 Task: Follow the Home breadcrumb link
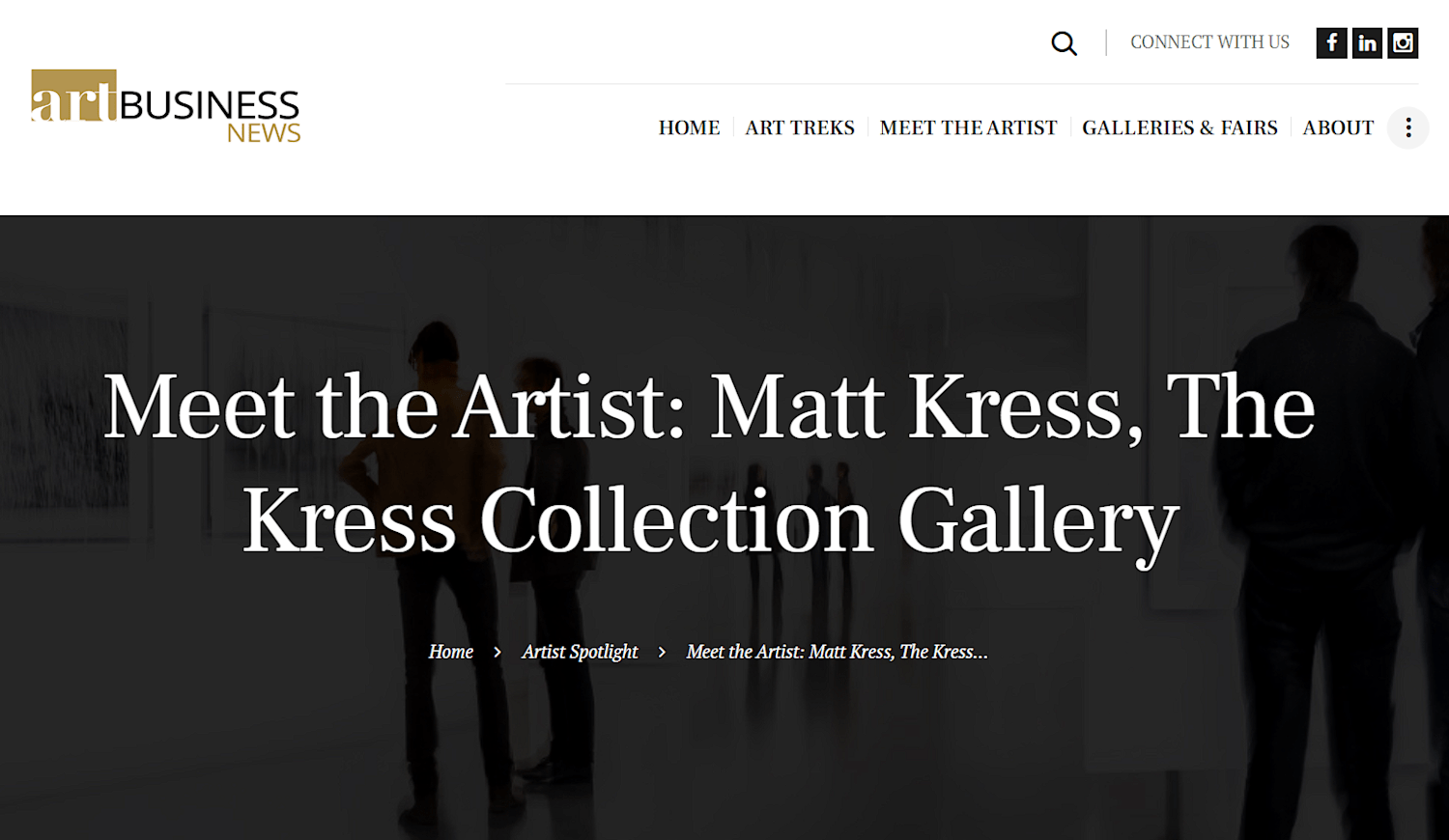(x=451, y=652)
